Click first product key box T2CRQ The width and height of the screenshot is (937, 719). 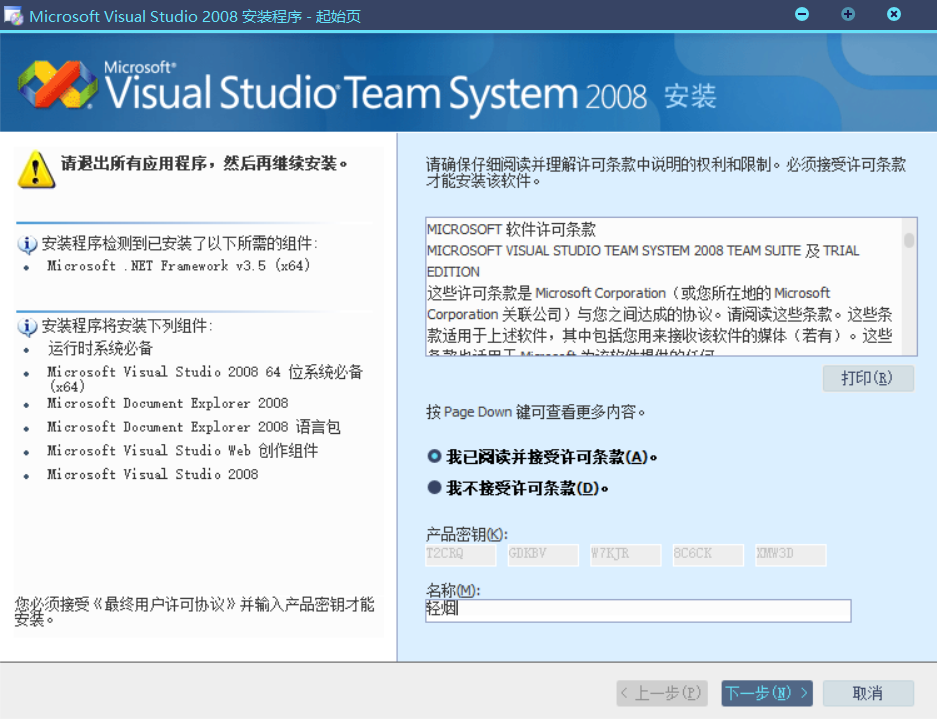click(461, 555)
